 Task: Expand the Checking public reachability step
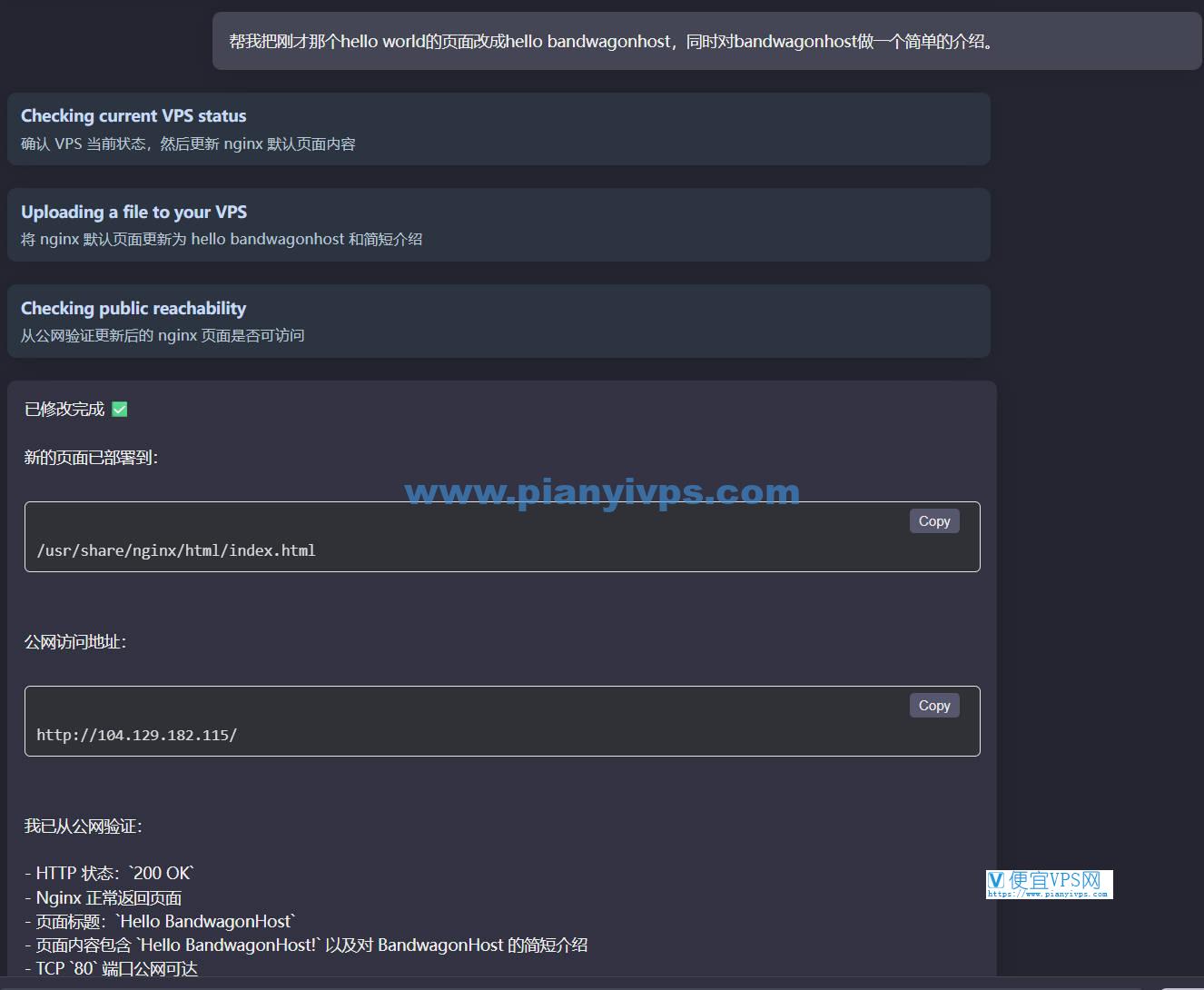498,321
